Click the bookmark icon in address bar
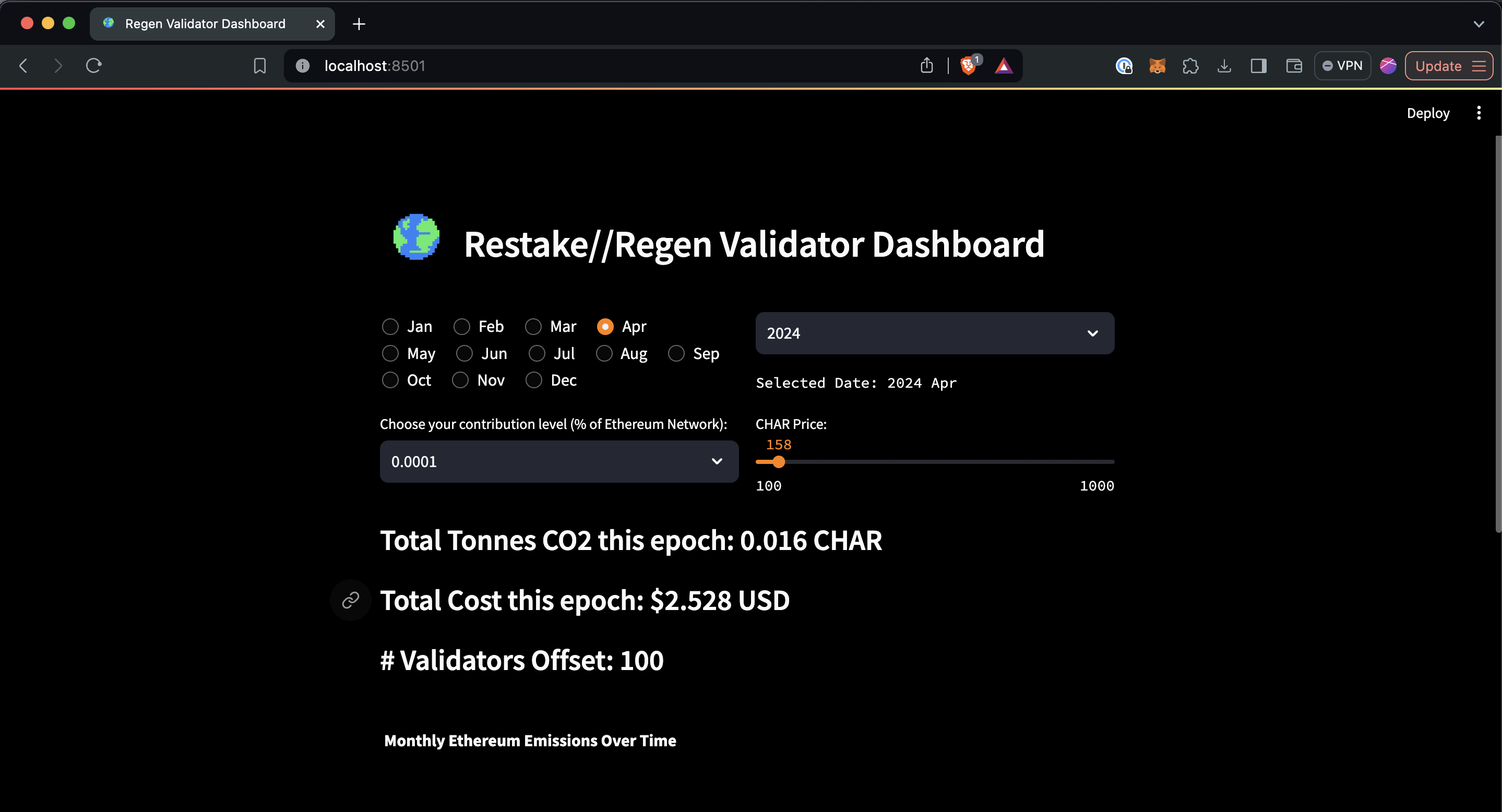The image size is (1502, 812). 260,66
